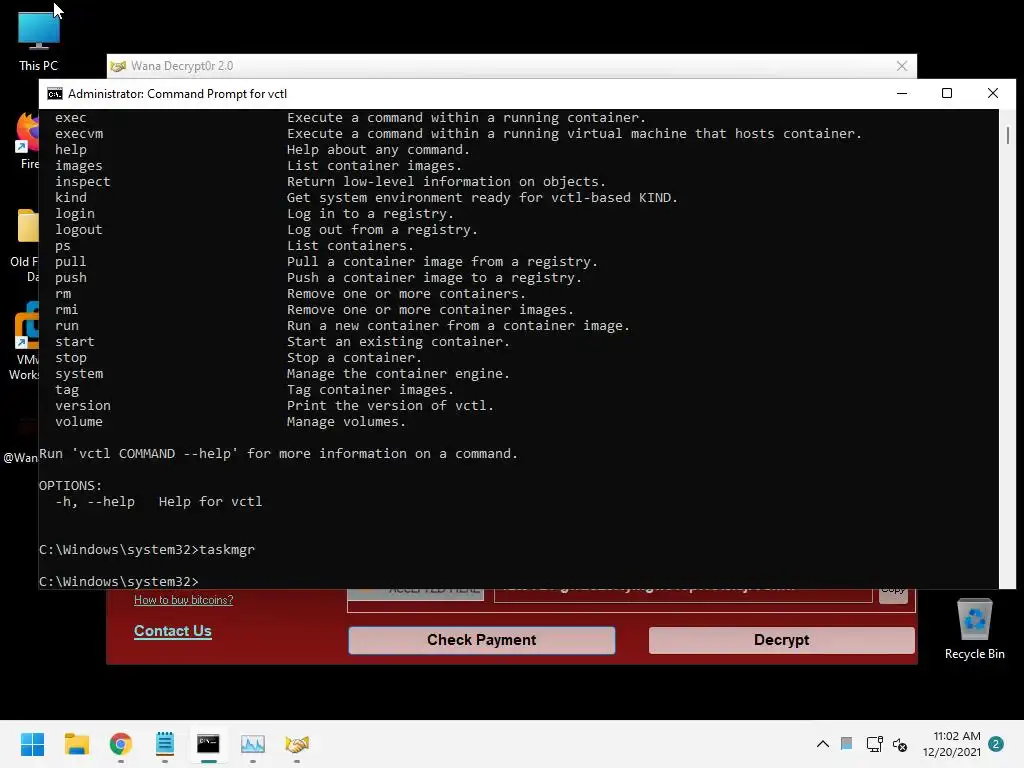Click the network status tray icon
The height and width of the screenshot is (768, 1024).
click(x=874, y=744)
